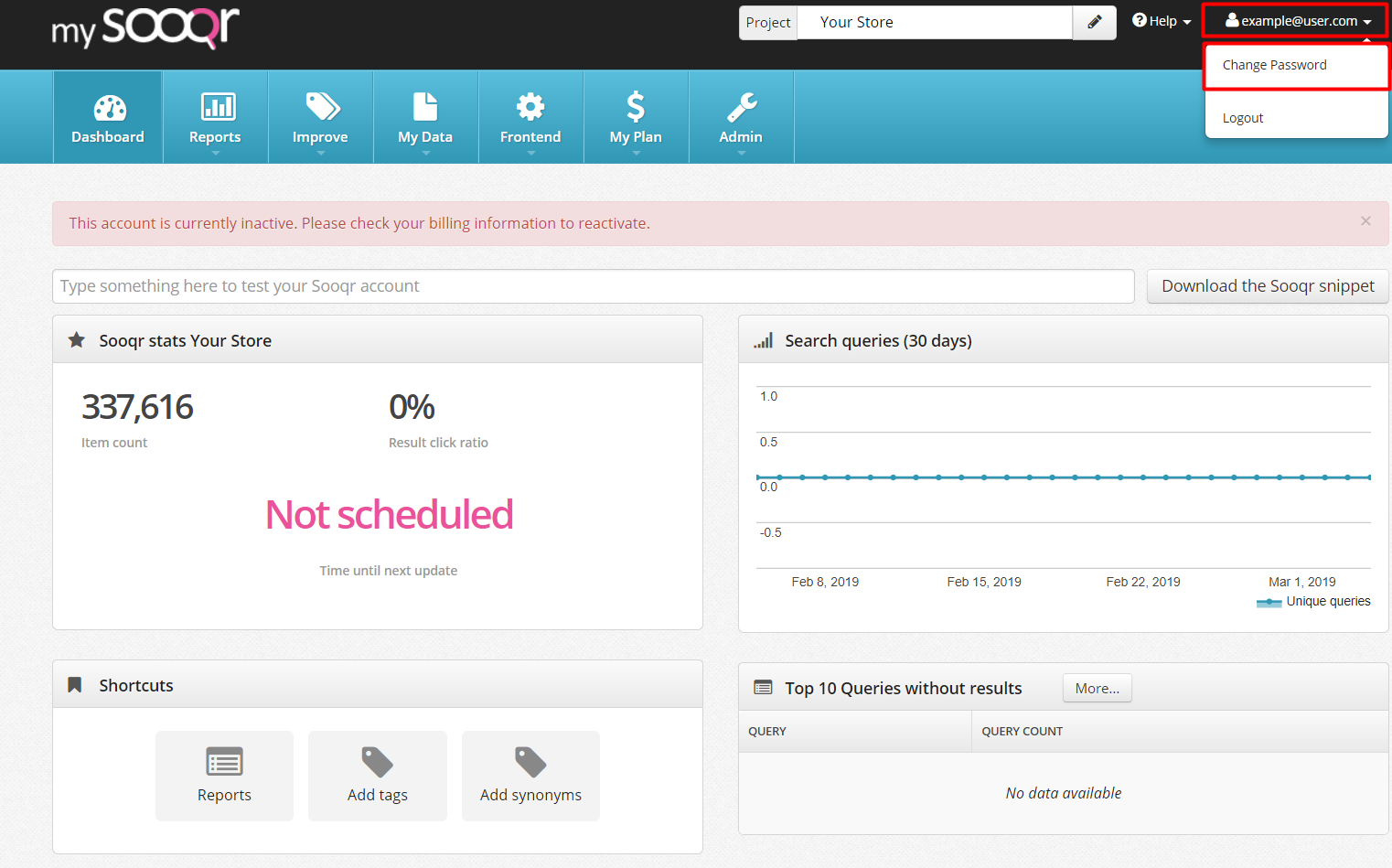Viewport: 1392px width, 868px height.
Task: Expand the Improve menu arrow
Action: point(321,154)
